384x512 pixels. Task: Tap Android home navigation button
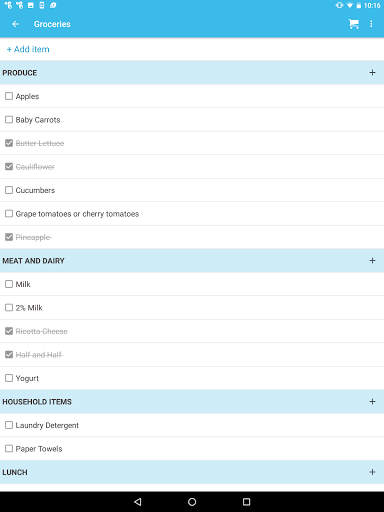(192, 502)
